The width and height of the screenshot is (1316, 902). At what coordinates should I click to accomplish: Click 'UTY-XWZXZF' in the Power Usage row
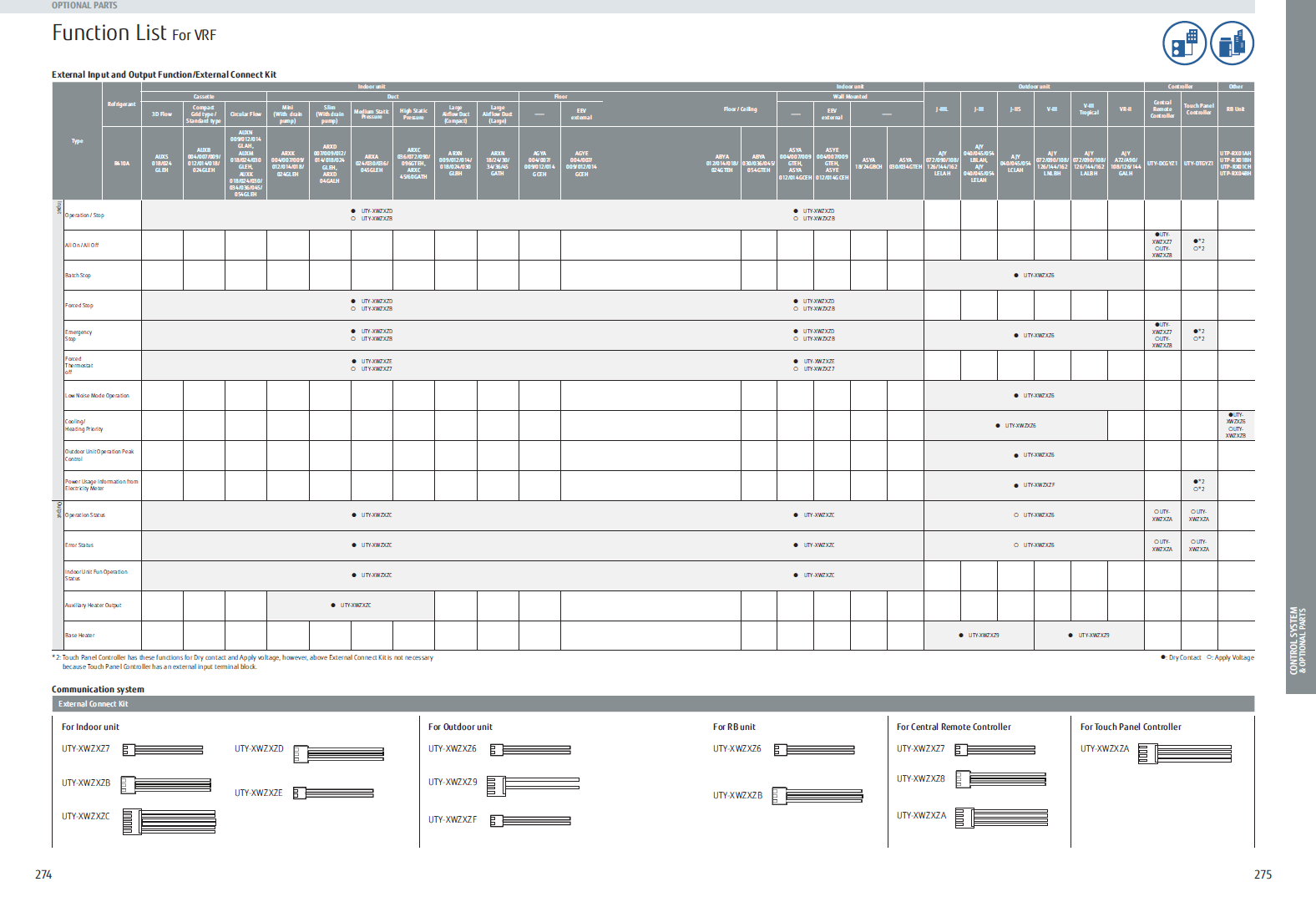pyautogui.click(x=1039, y=485)
